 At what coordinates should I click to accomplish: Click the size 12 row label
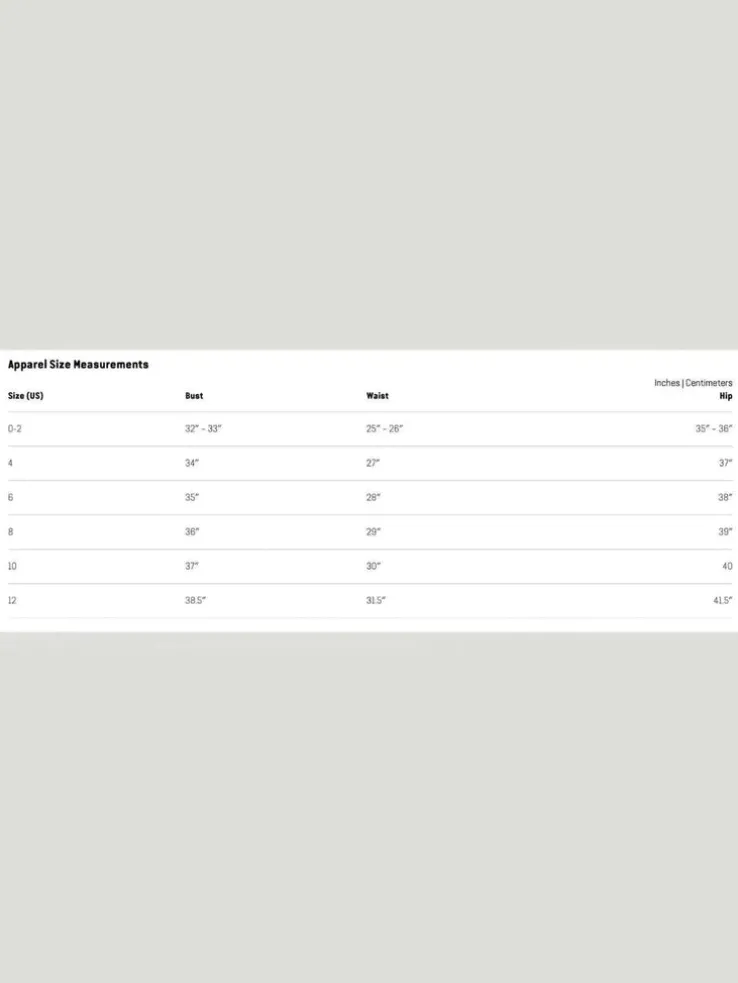(12, 601)
